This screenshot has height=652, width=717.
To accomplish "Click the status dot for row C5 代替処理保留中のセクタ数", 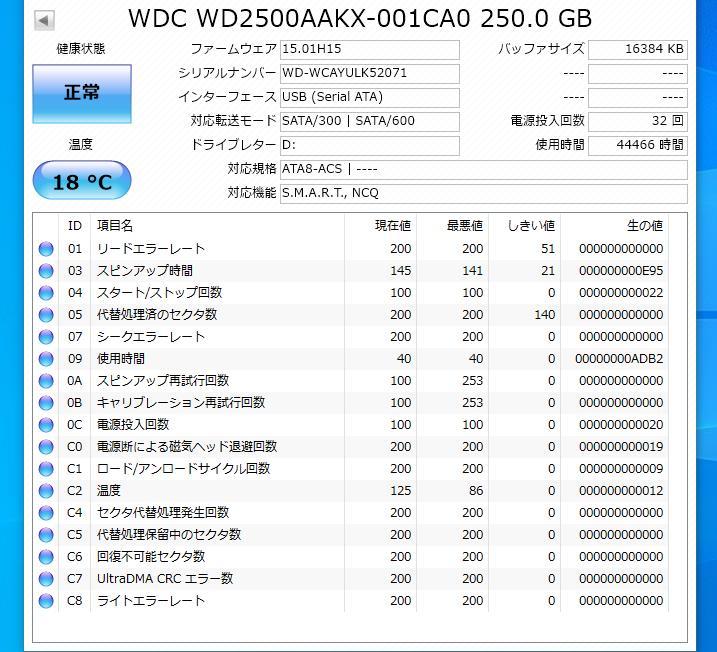I will point(46,535).
